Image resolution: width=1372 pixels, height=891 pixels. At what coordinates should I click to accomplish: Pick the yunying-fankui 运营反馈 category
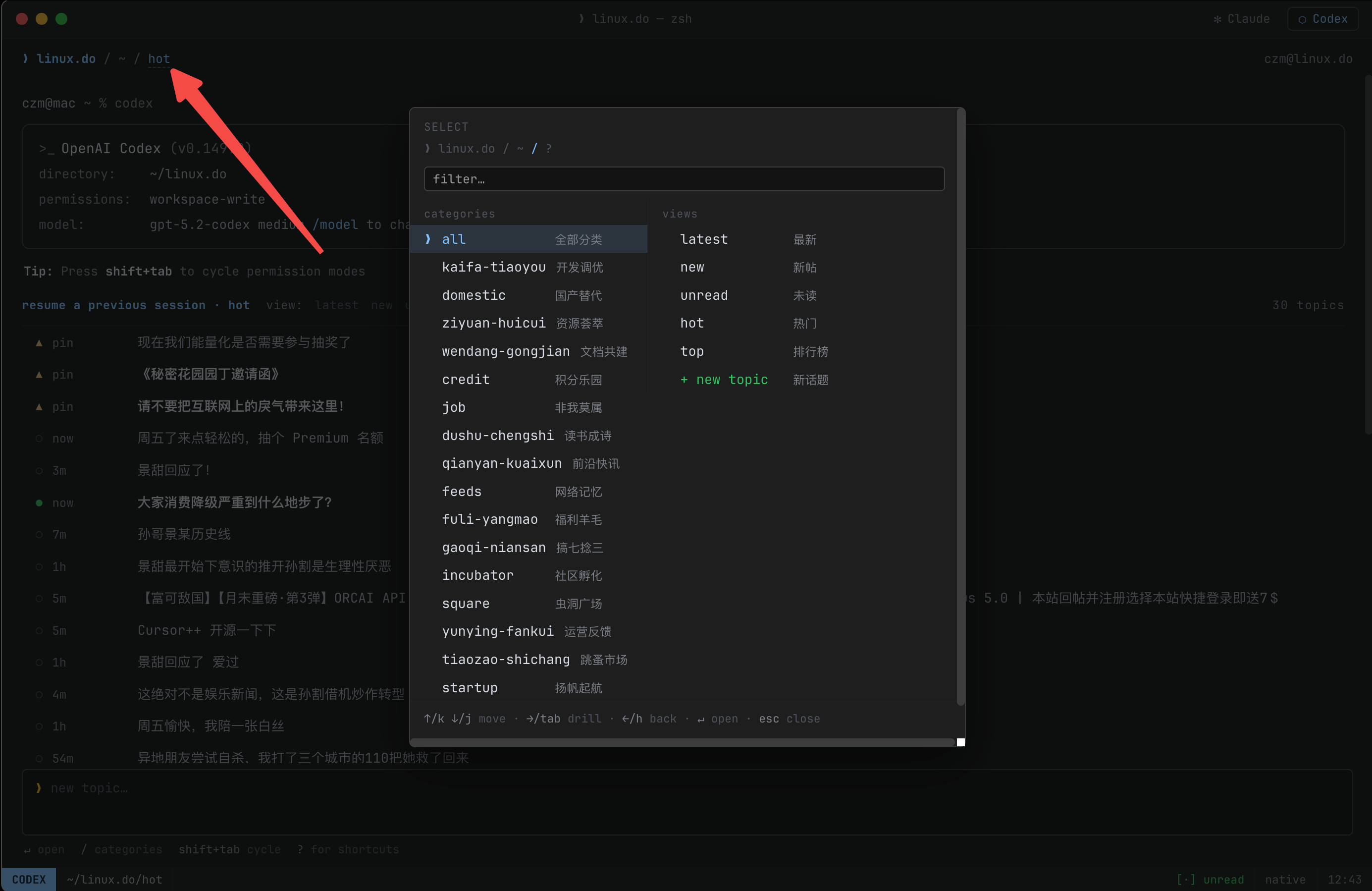click(528, 631)
